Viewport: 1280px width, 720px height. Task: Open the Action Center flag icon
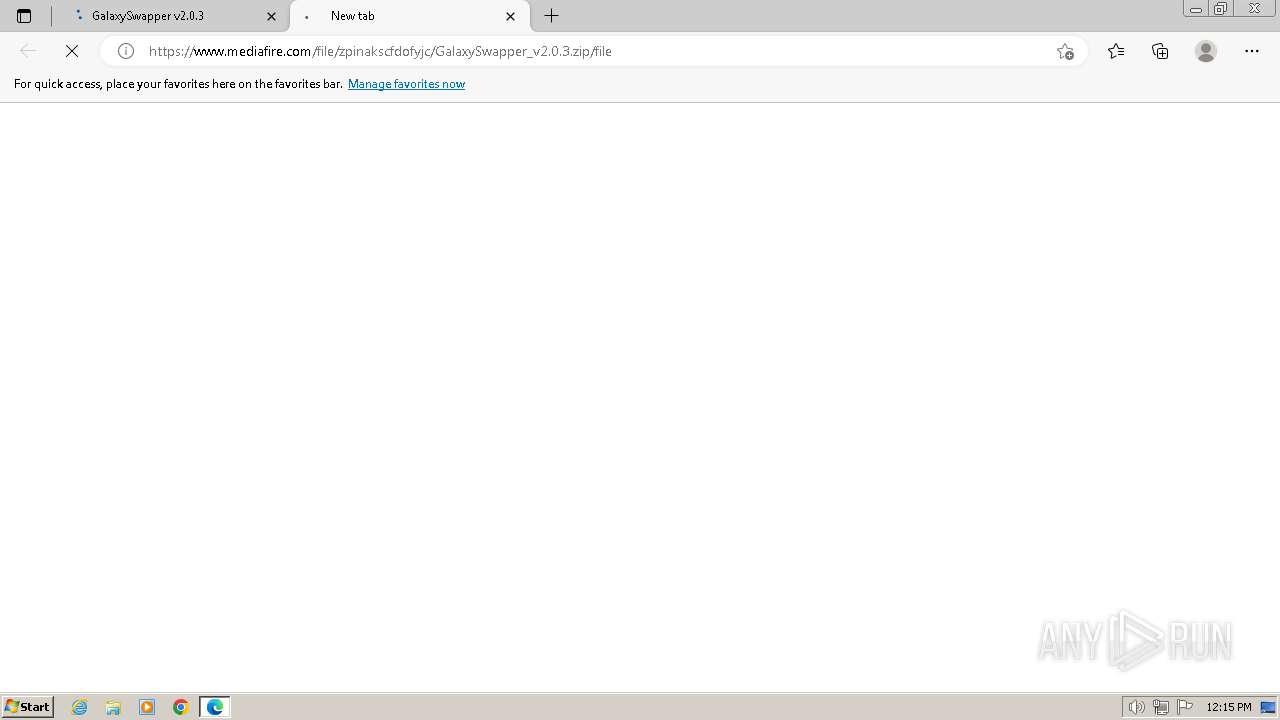click(x=1185, y=707)
